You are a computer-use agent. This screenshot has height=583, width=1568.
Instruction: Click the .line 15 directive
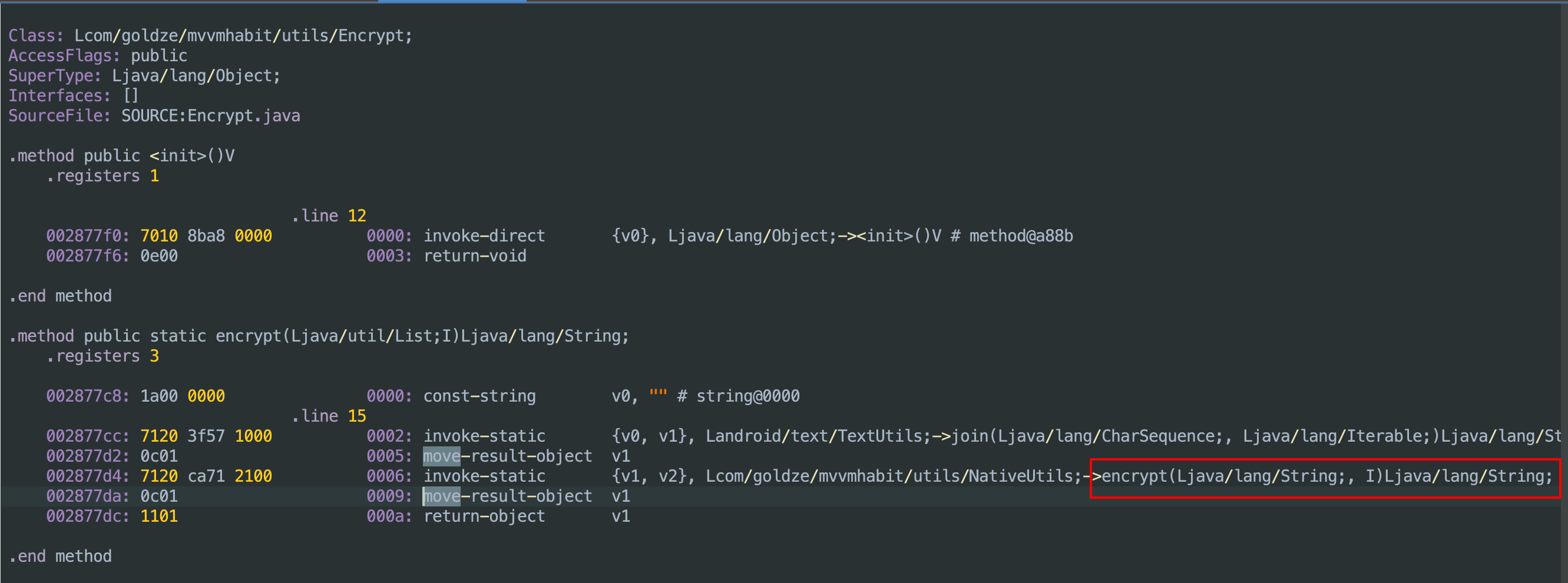pyautogui.click(x=329, y=416)
